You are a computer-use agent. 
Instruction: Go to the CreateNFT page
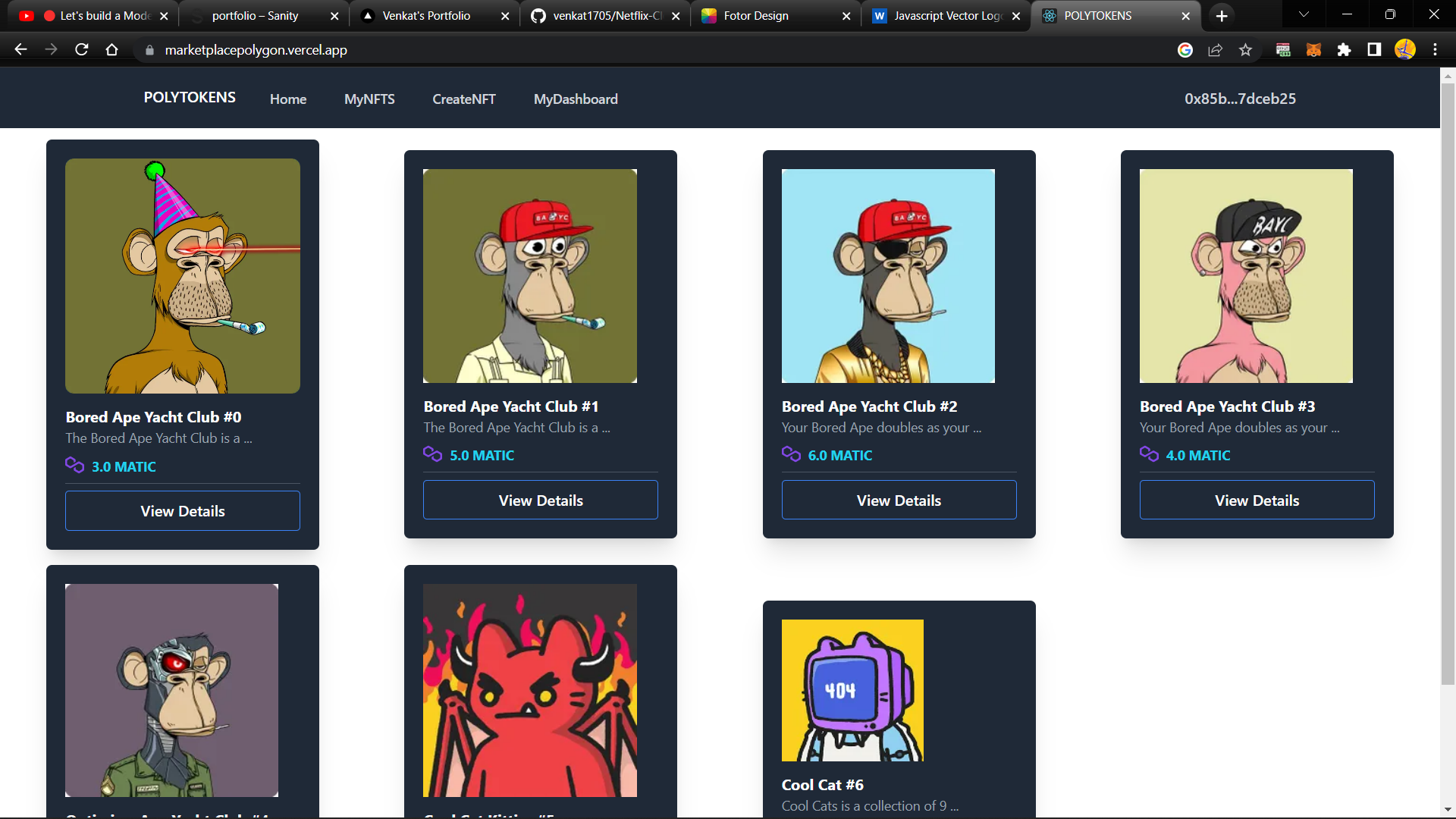[464, 99]
